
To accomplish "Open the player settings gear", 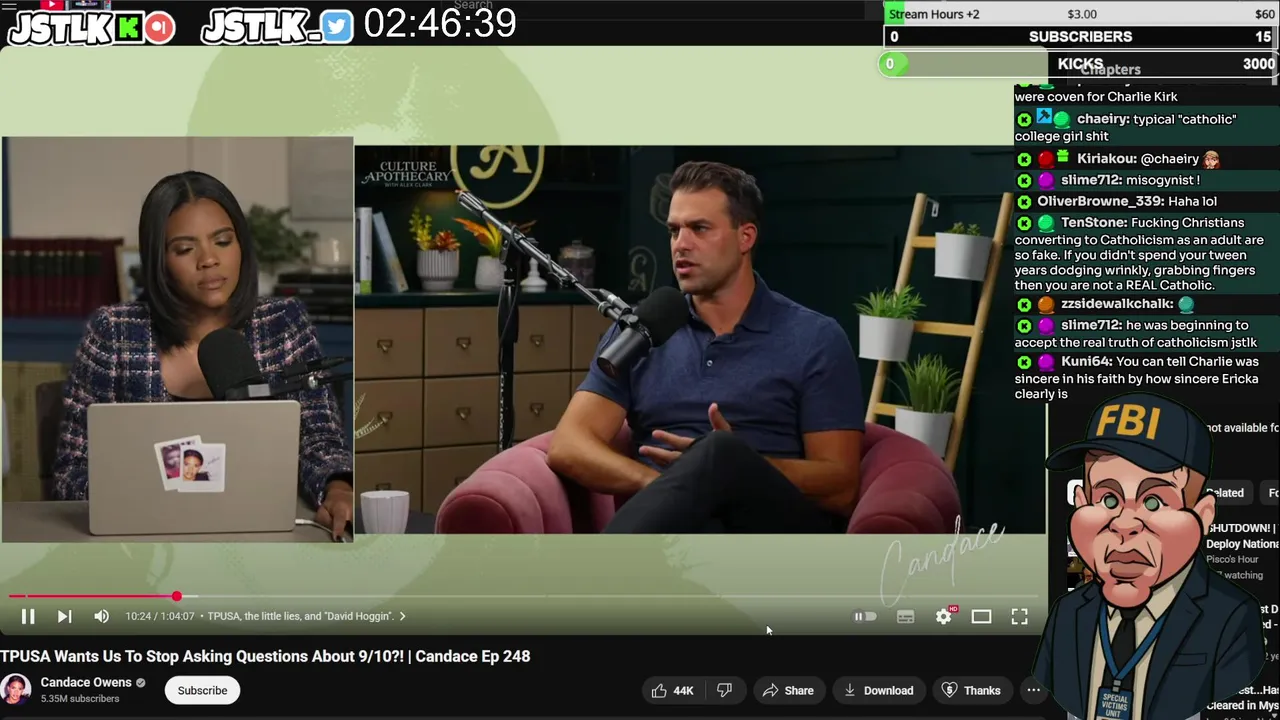I will pos(943,617).
